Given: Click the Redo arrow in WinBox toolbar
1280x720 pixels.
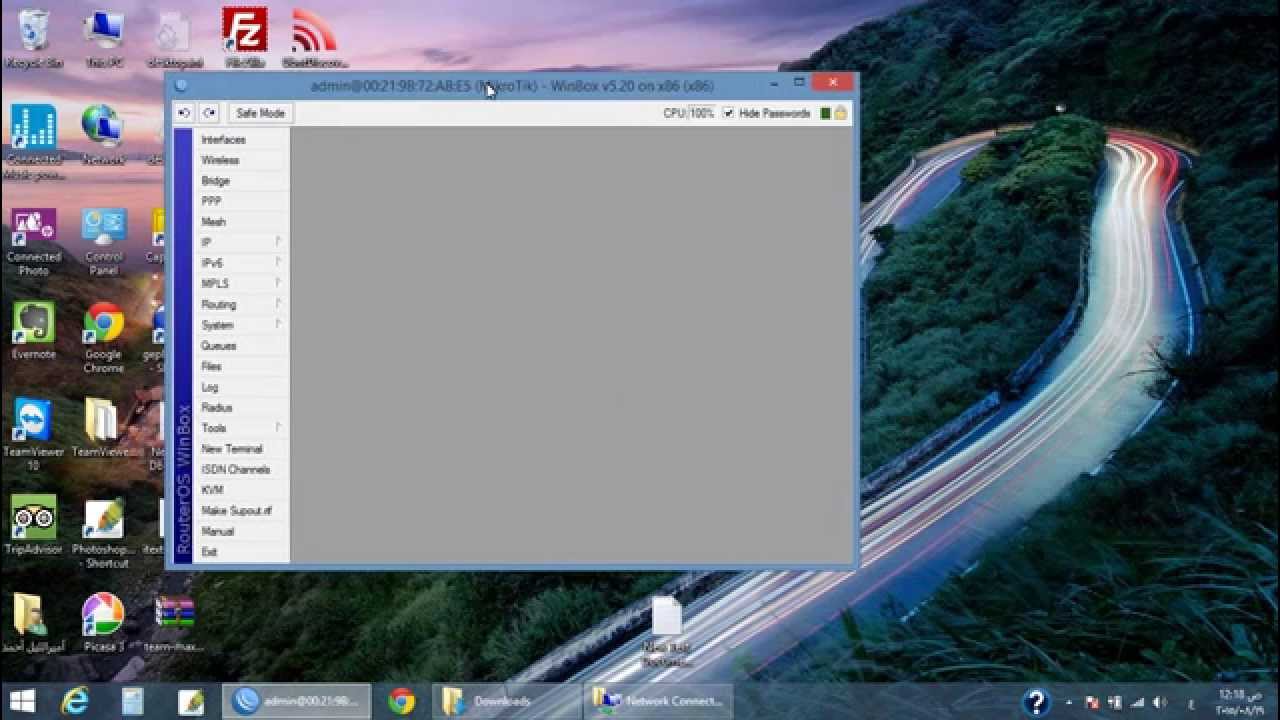Looking at the screenshot, I should coord(209,113).
